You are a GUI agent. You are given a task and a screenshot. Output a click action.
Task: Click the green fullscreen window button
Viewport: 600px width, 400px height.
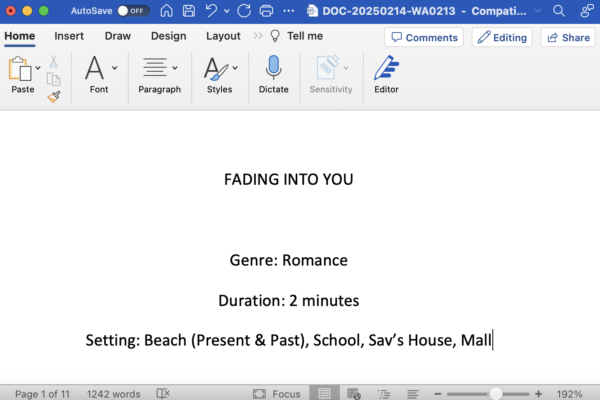(44, 11)
